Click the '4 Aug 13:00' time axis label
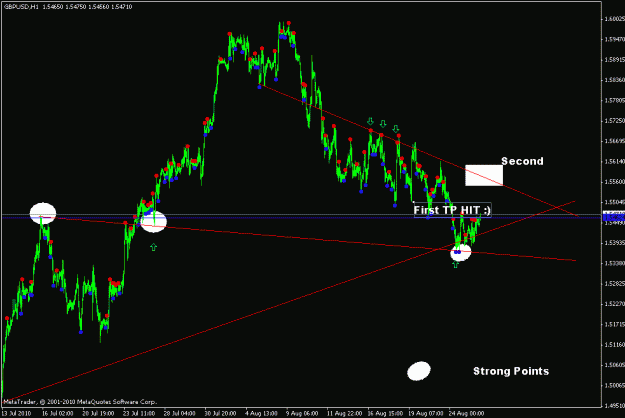This screenshot has width=625, height=418. tap(261, 414)
